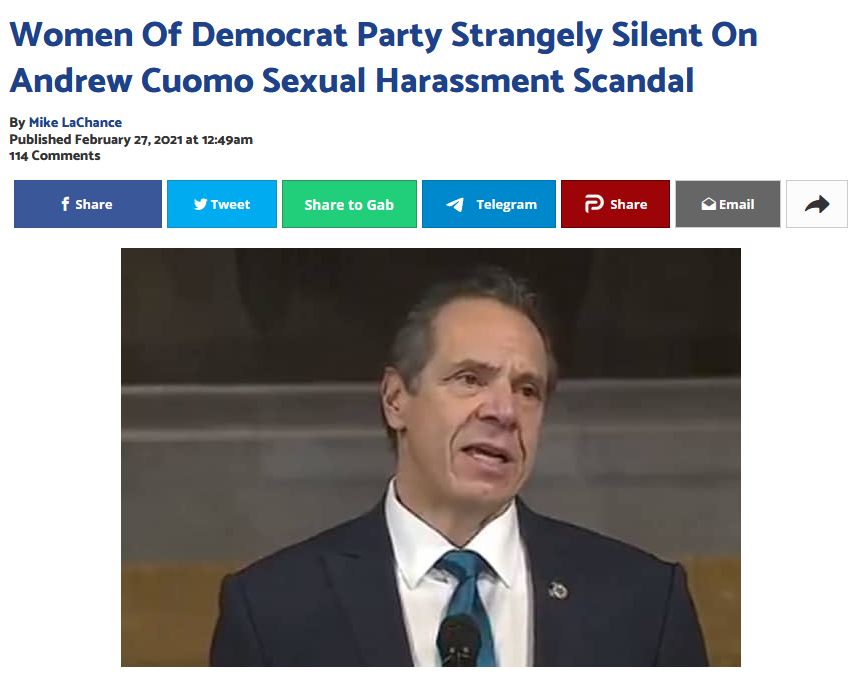Open the 114 Comments link
This screenshot has height=677, width=852.
(x=55, y=156)
